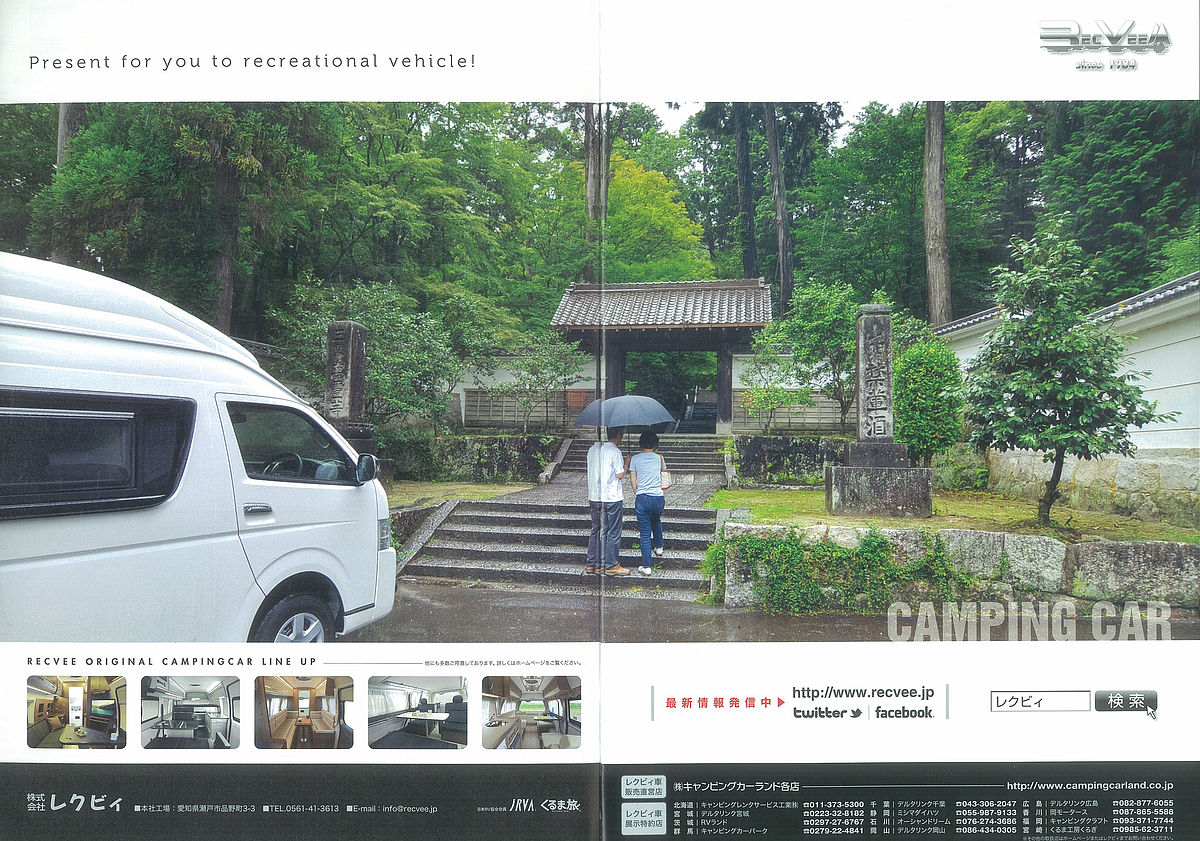Click the TEL.0561-41-3613 phone number
Image resolution: width=1200 pixels, height=841 pixels.
coord(300,808)
